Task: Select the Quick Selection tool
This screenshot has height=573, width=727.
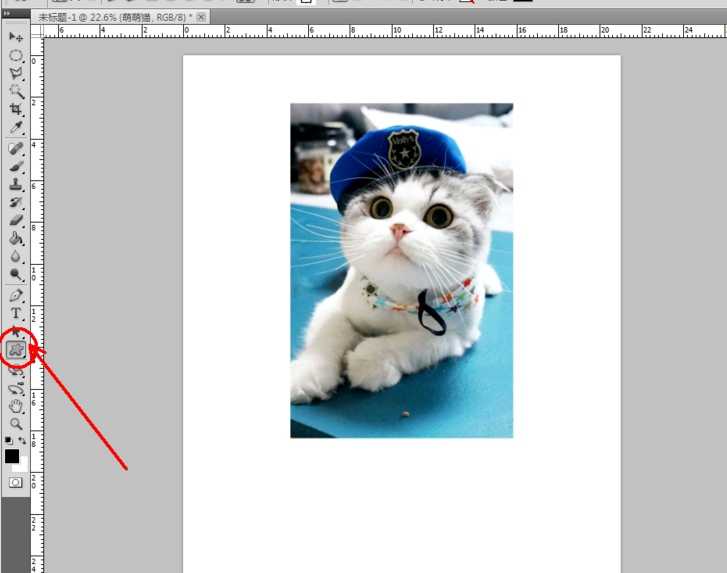Action: (16, 91)
